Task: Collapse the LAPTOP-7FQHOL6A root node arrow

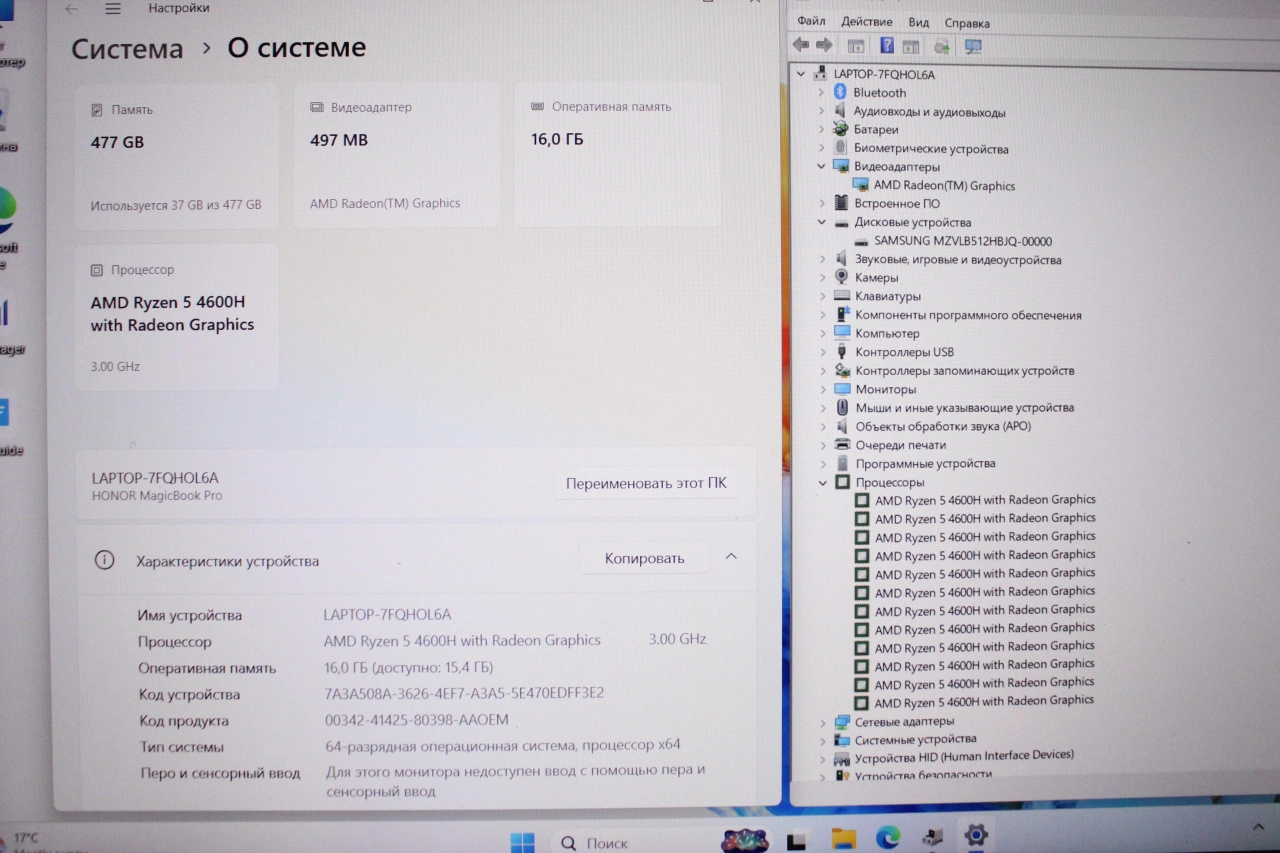Action: (x=802, y=74)
